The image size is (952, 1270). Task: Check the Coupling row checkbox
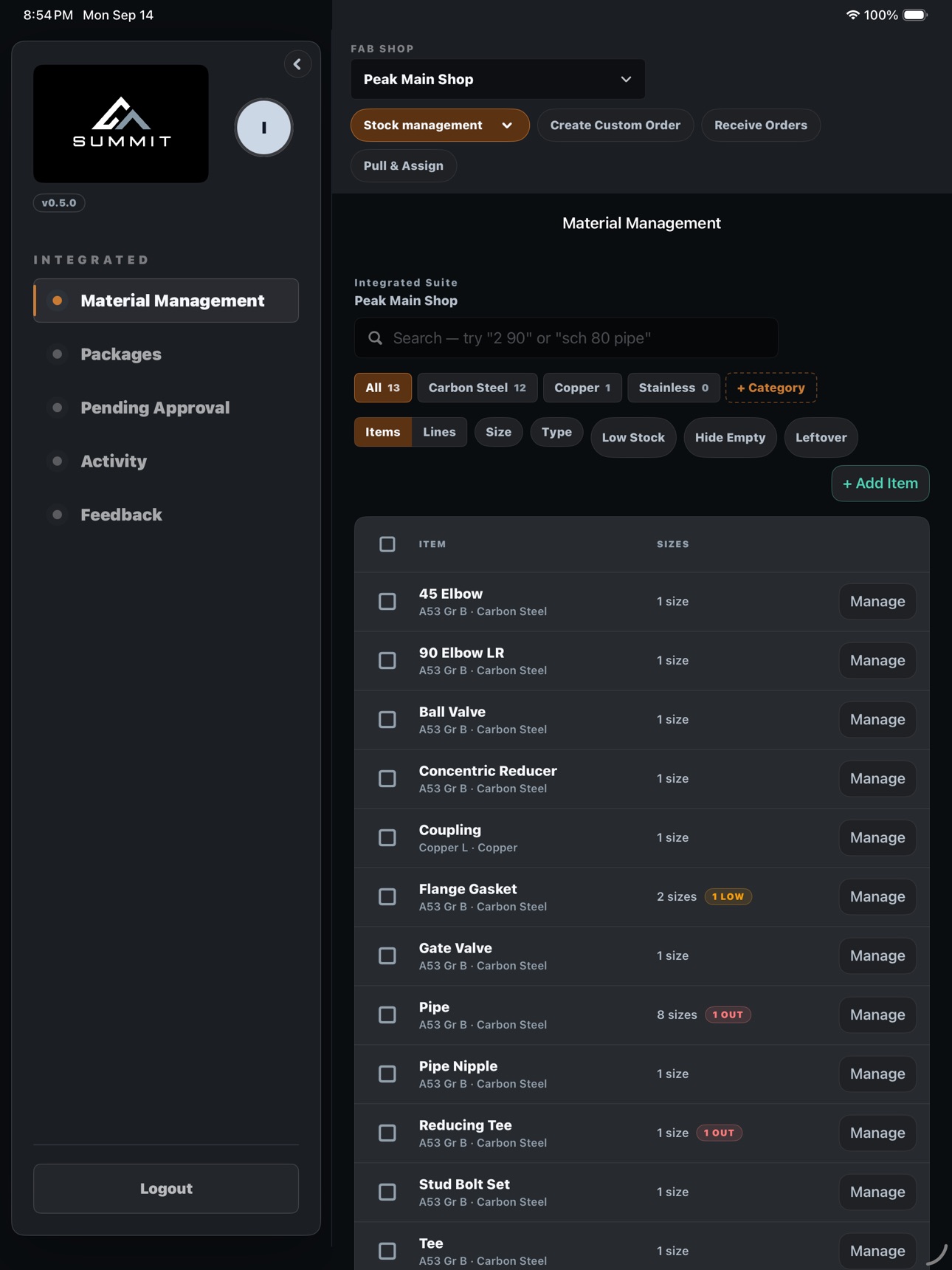pyautogui.click(x=387, y=838)
